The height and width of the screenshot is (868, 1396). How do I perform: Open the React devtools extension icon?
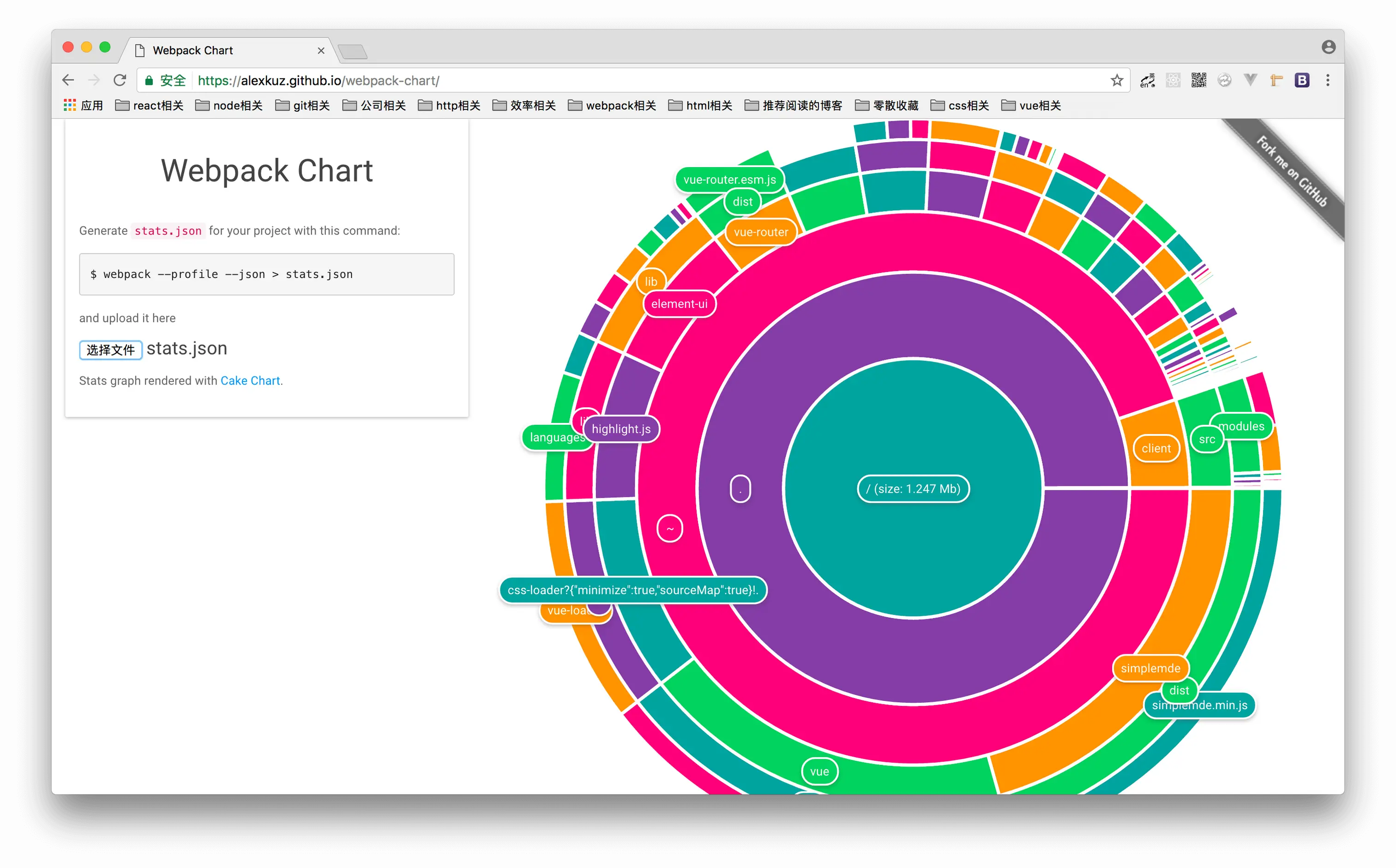coord(1173,80)
